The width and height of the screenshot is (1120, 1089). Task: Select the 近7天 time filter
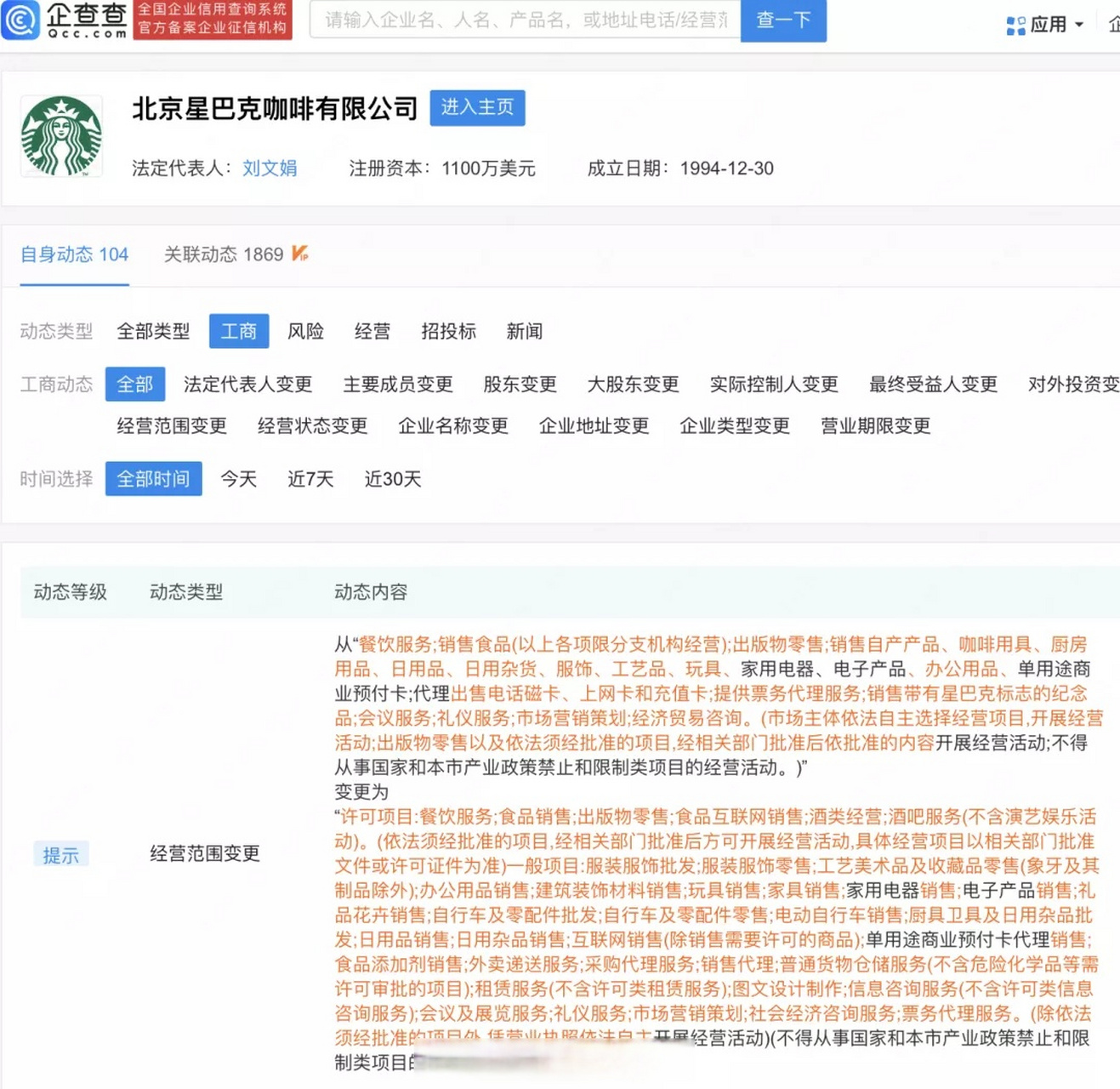pyautogui.click(x=310, y=479)
